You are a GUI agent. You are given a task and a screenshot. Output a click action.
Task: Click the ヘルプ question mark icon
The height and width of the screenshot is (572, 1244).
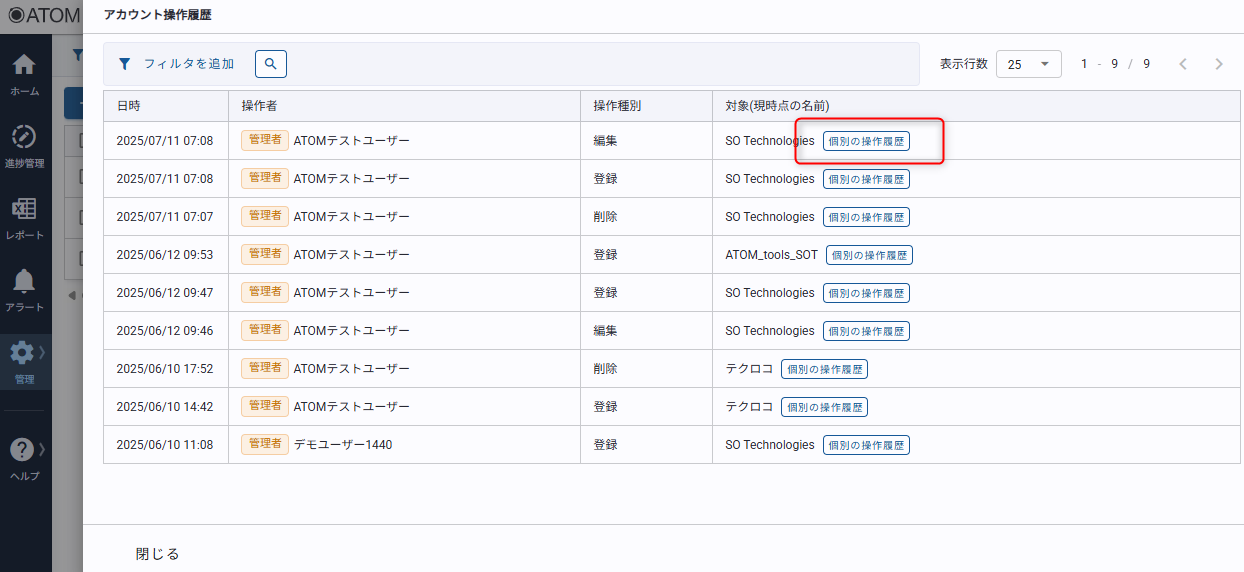[x=22, y=450]
